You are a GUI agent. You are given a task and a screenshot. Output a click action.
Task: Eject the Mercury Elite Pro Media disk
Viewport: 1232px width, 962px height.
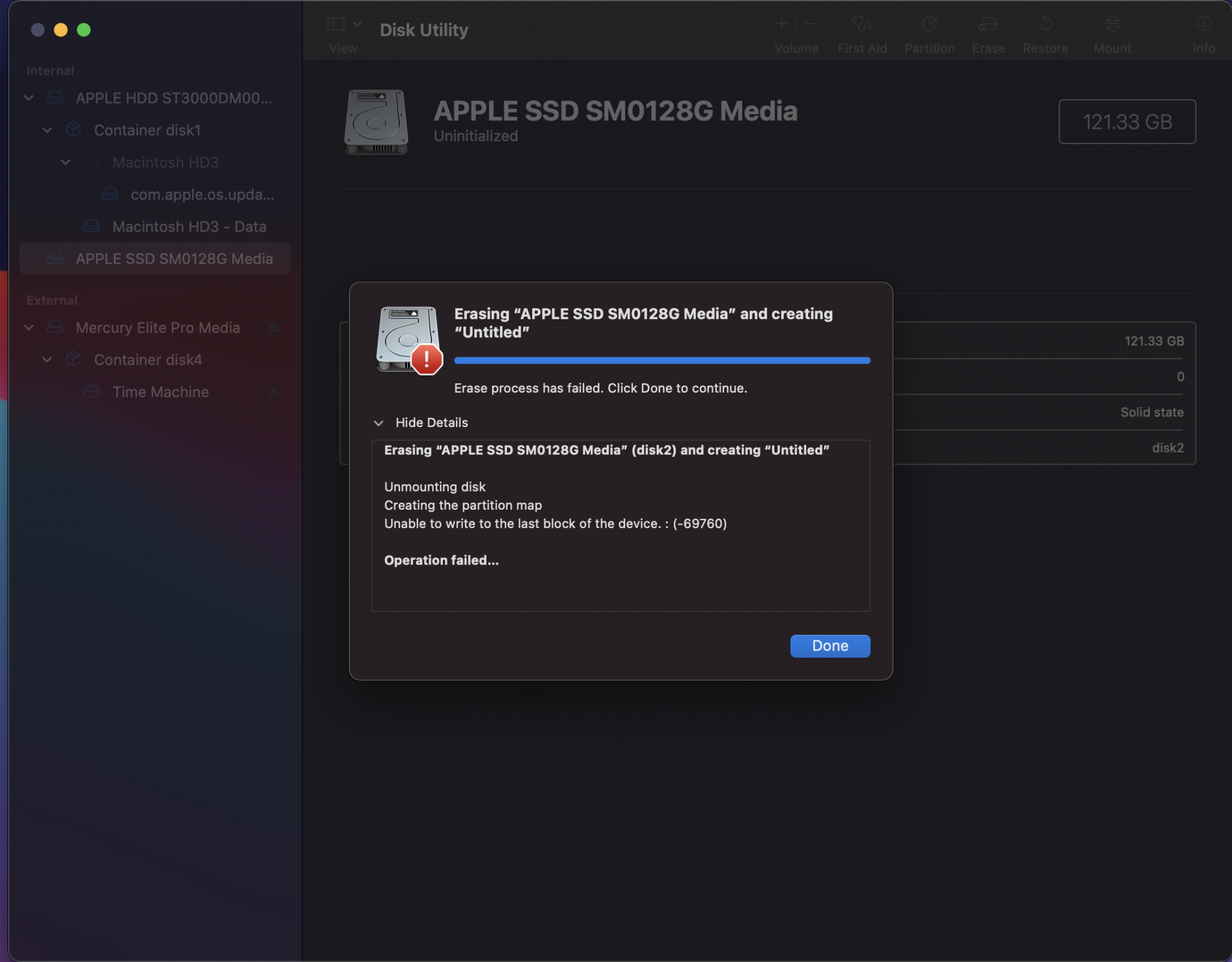274,328
